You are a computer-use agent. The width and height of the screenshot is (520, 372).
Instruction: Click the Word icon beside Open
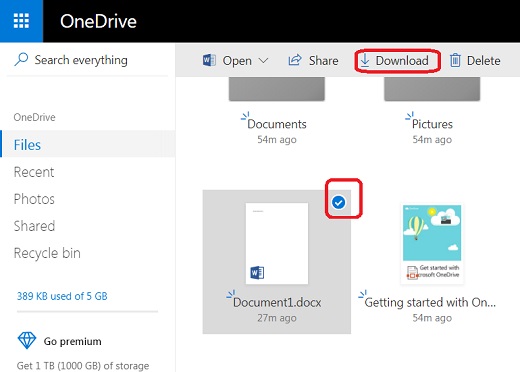click(209, 60)
